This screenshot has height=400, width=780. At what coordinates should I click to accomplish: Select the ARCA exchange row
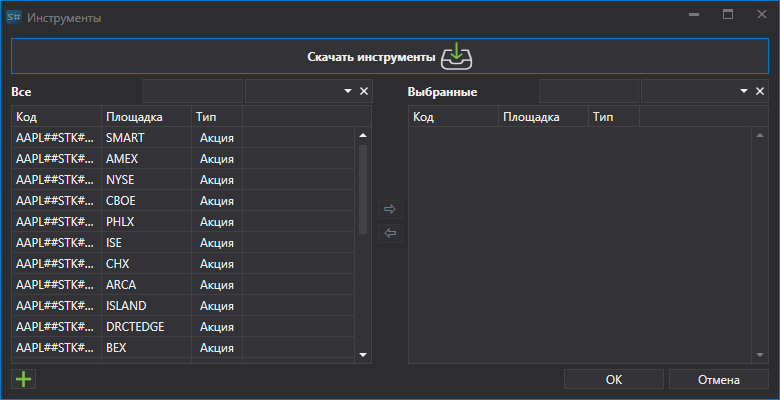(183, 285)
